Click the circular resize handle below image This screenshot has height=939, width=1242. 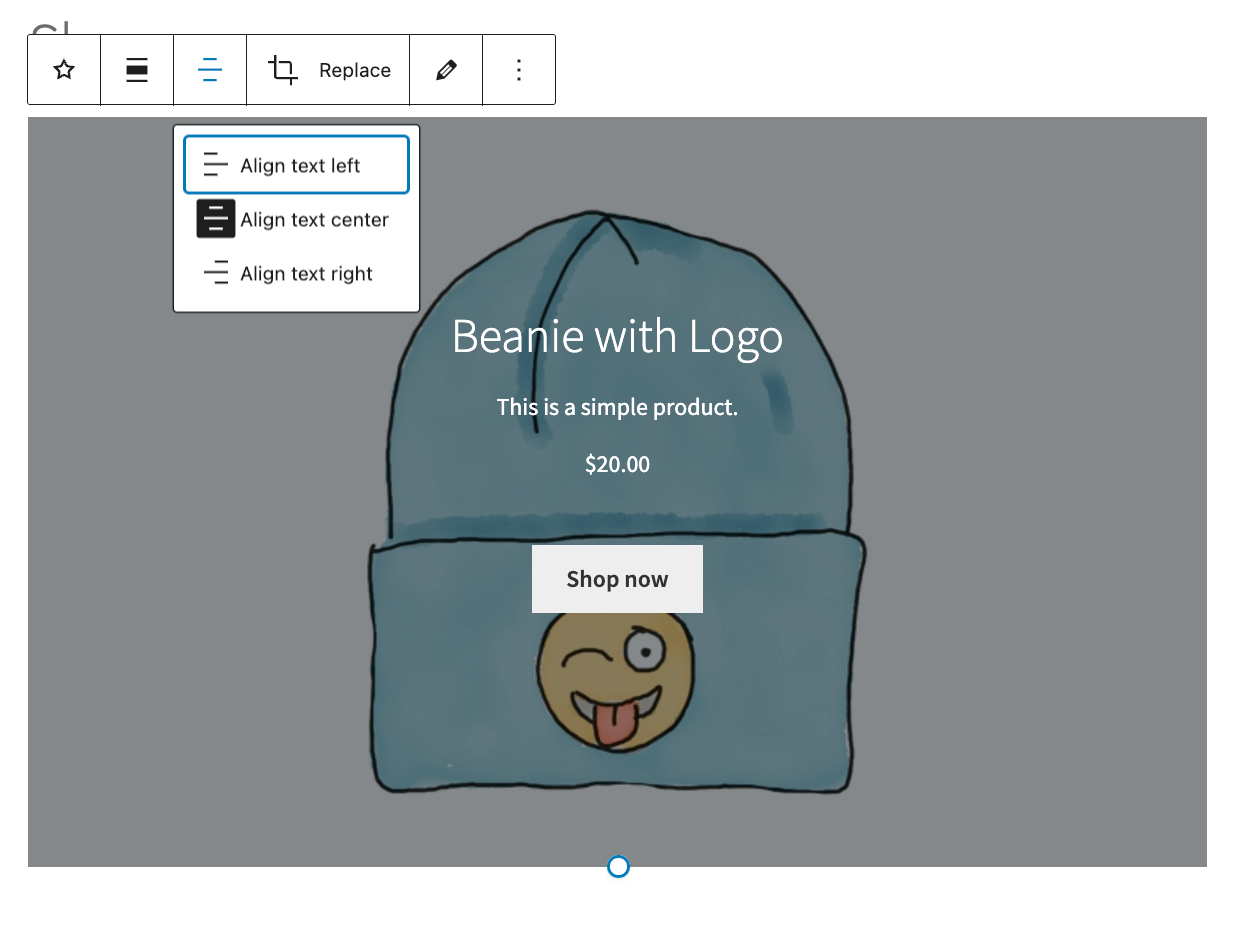pyautogui.click(x=619, y=867)
